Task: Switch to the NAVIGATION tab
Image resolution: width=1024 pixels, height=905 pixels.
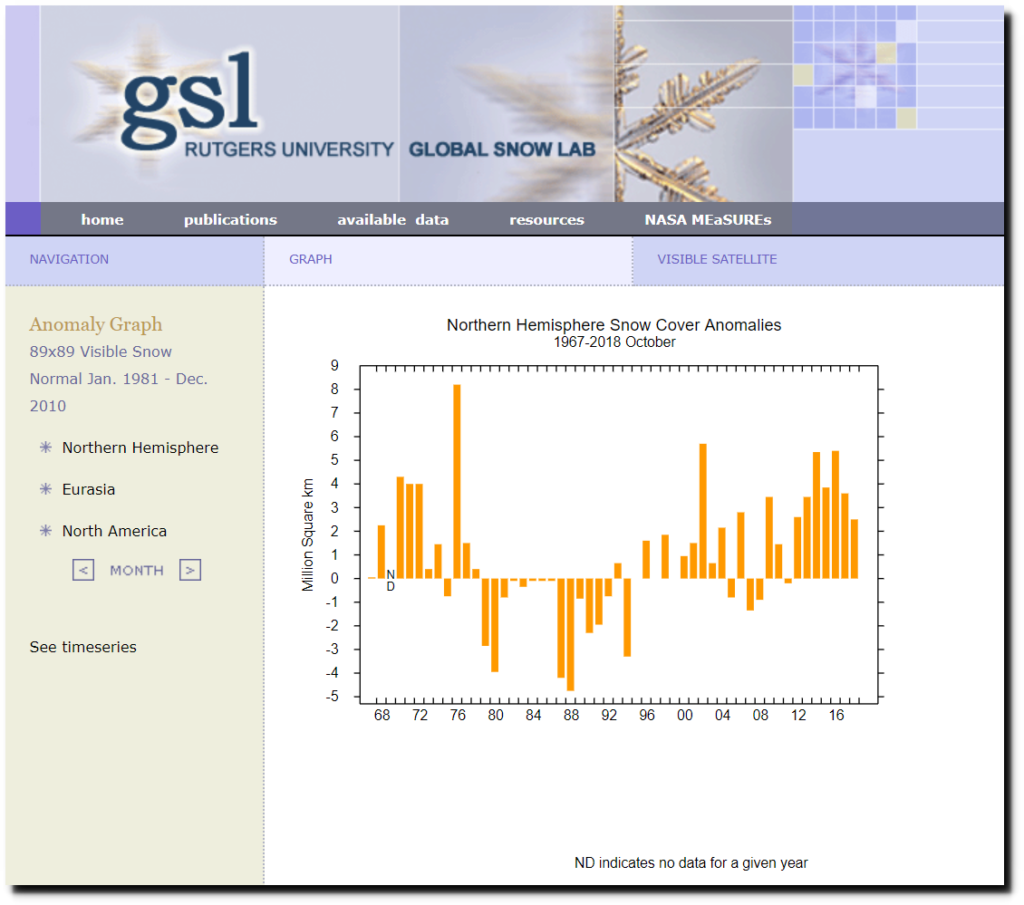Action: click(x=69, y=259)
